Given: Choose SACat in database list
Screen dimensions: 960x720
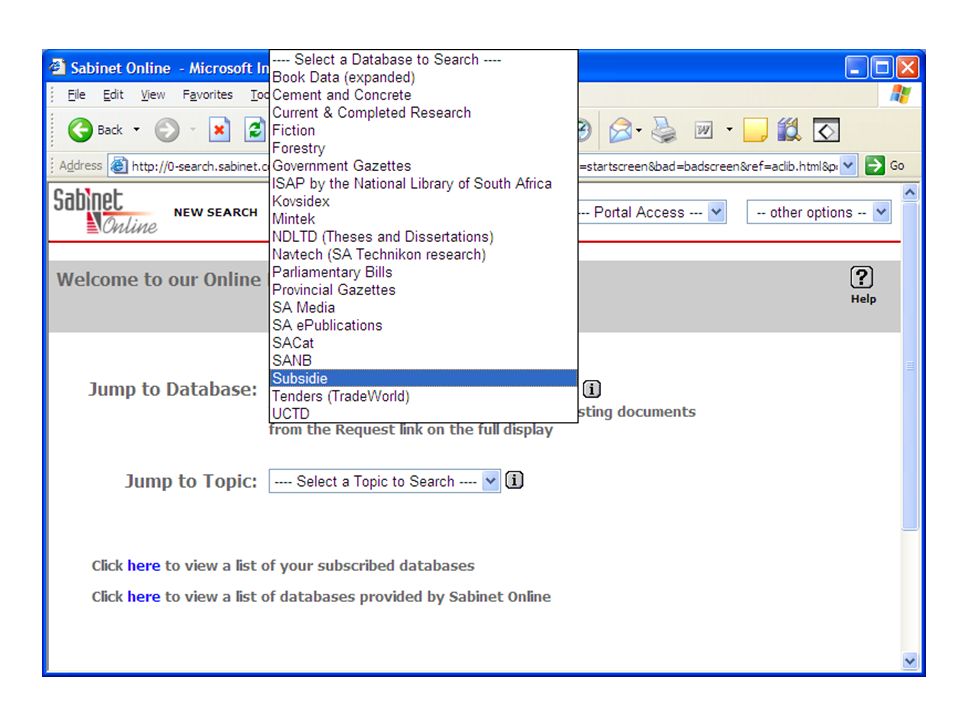Looking at the screenshot, I should click(423, 343).
